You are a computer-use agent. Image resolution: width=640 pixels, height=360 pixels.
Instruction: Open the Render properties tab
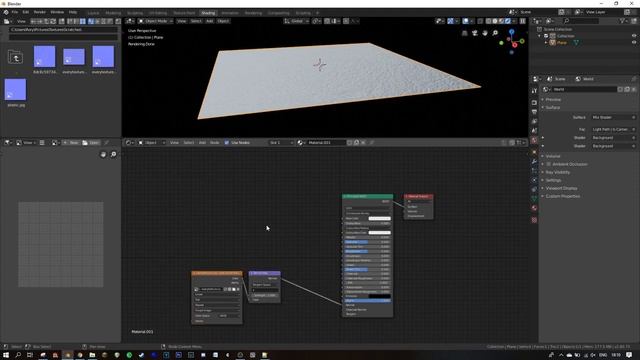pos(534,102)
